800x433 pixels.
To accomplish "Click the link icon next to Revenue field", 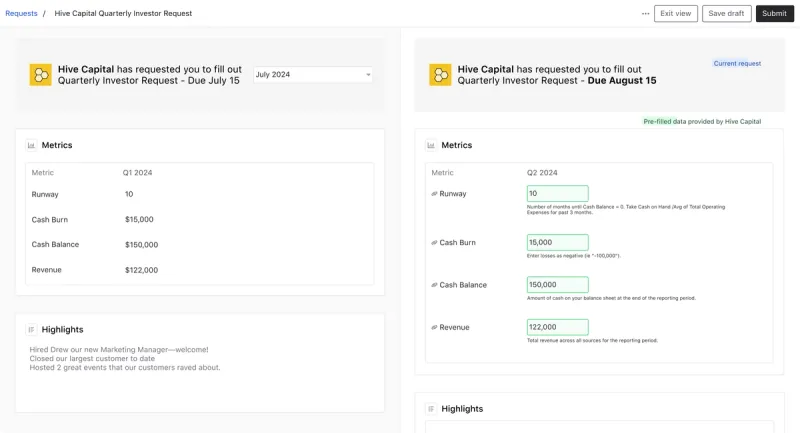I will [434, 327].
